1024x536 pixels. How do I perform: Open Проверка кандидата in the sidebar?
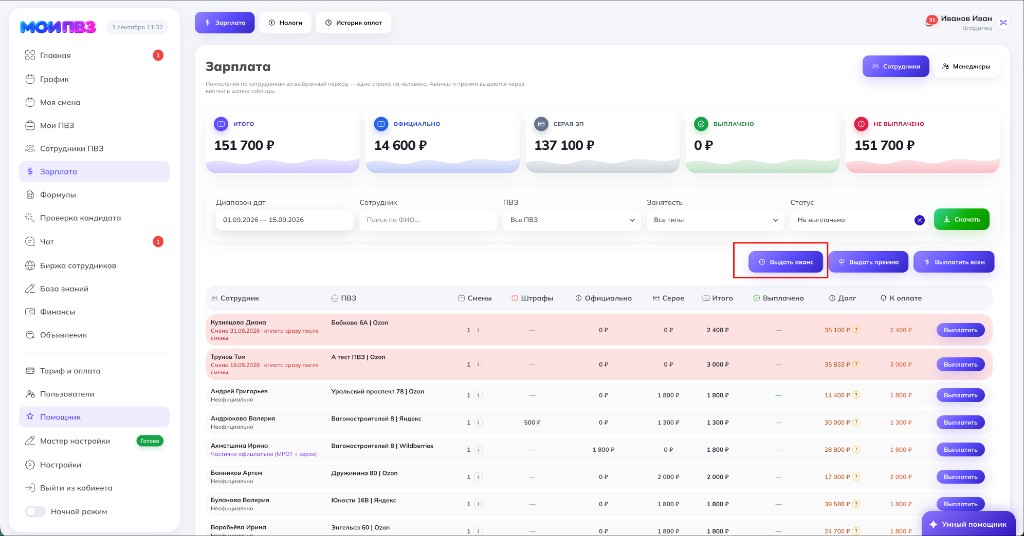pyautogui.click(x=94, y=218)
